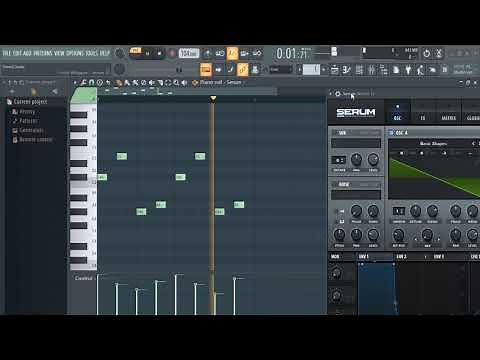Switch to Serum's OSC tab
Image resolution: width=480 pixels, height=360 pixels.
[397, 113]
